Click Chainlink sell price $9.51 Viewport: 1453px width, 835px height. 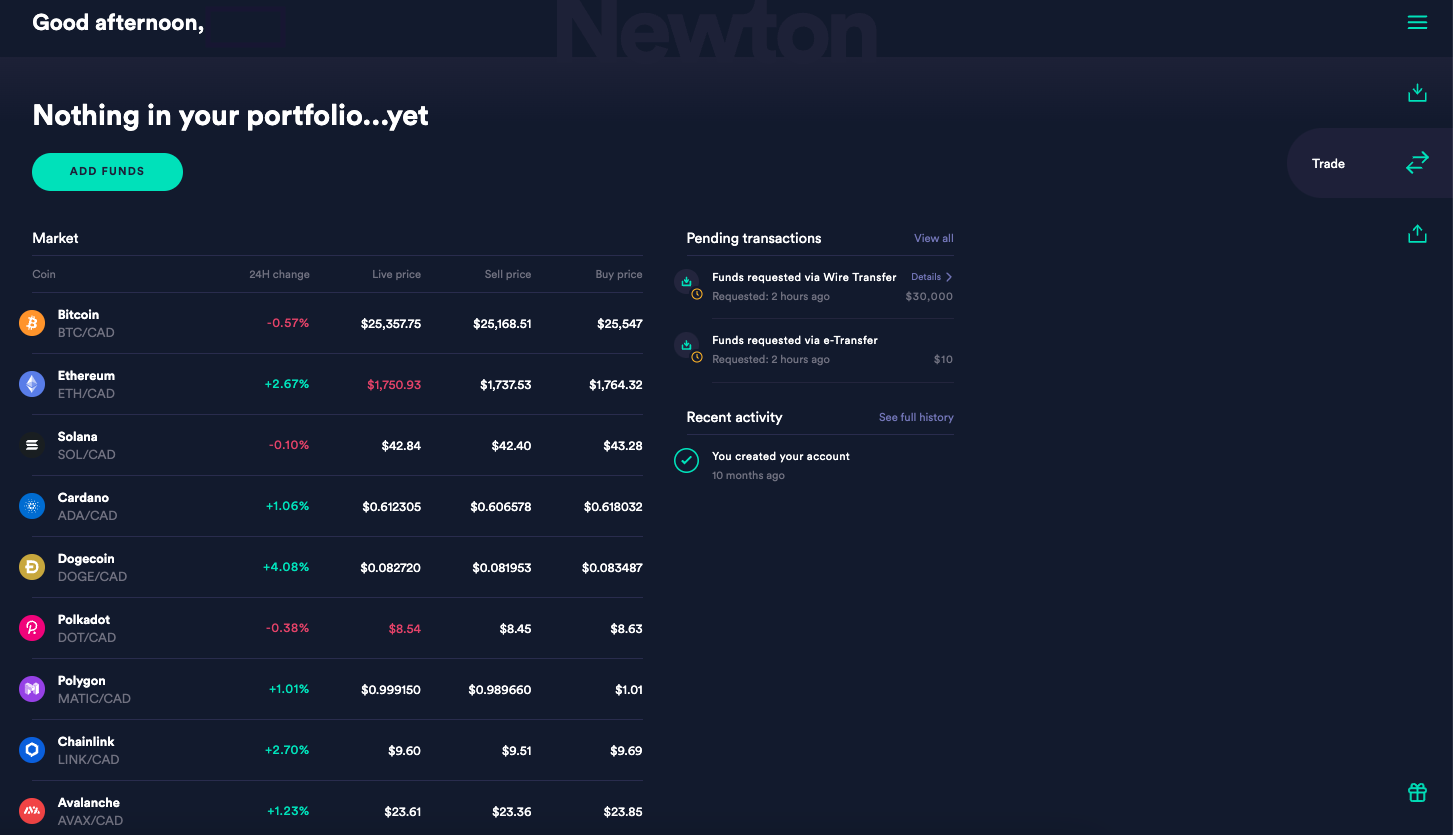click(515, 751)
